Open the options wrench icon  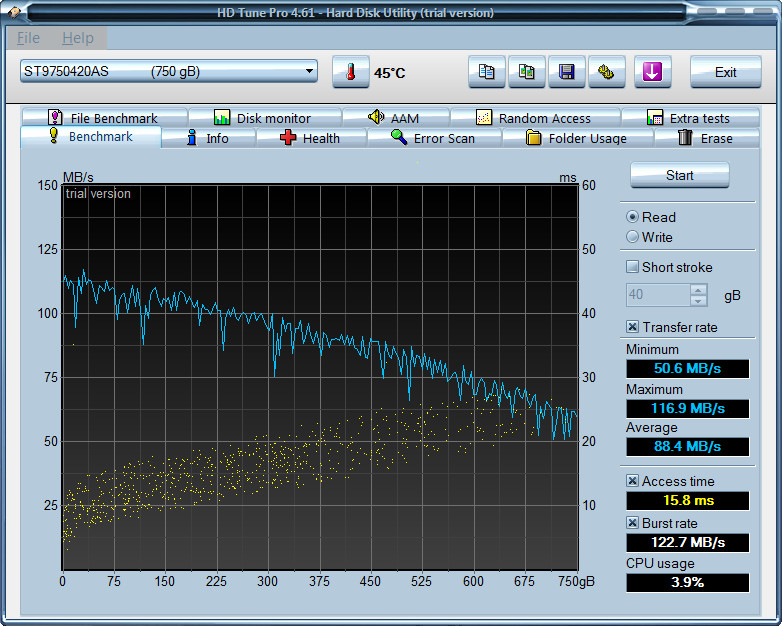[605, 72]
